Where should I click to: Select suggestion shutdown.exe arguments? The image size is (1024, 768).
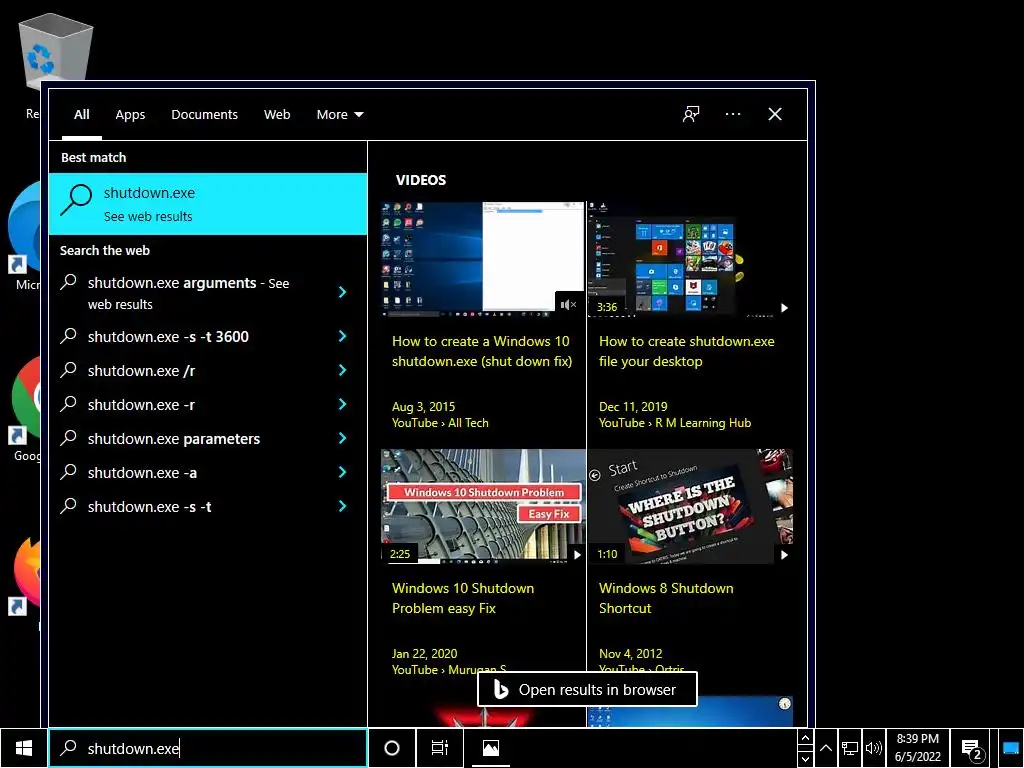[x=188, y=293]
